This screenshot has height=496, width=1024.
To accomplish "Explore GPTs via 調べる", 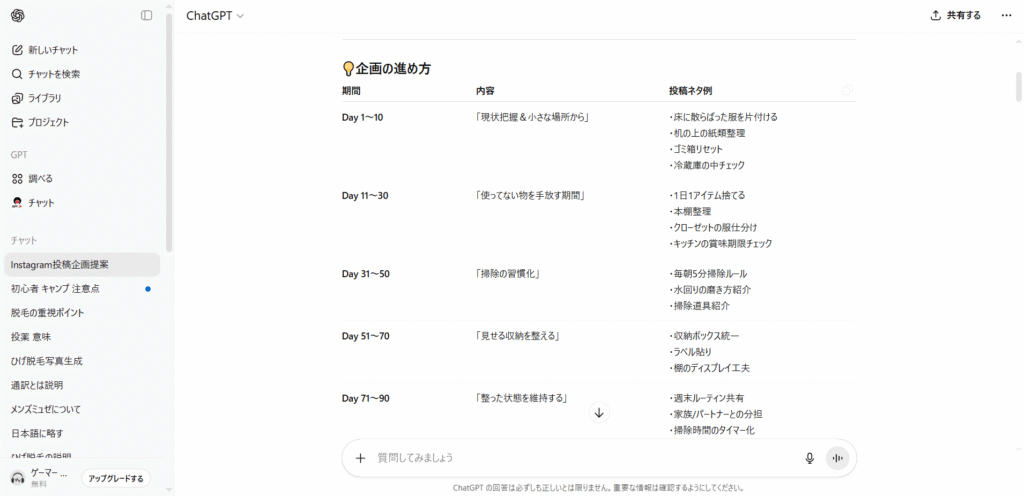I will coord(40,178).
